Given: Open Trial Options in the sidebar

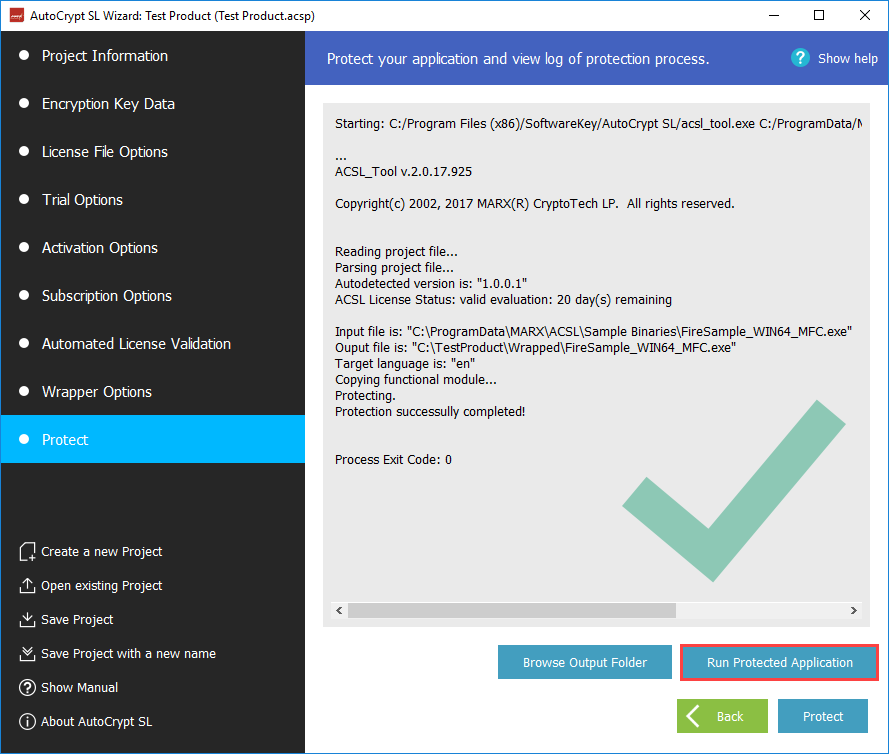Looking at the screenshot, I should tap(153, 200).
